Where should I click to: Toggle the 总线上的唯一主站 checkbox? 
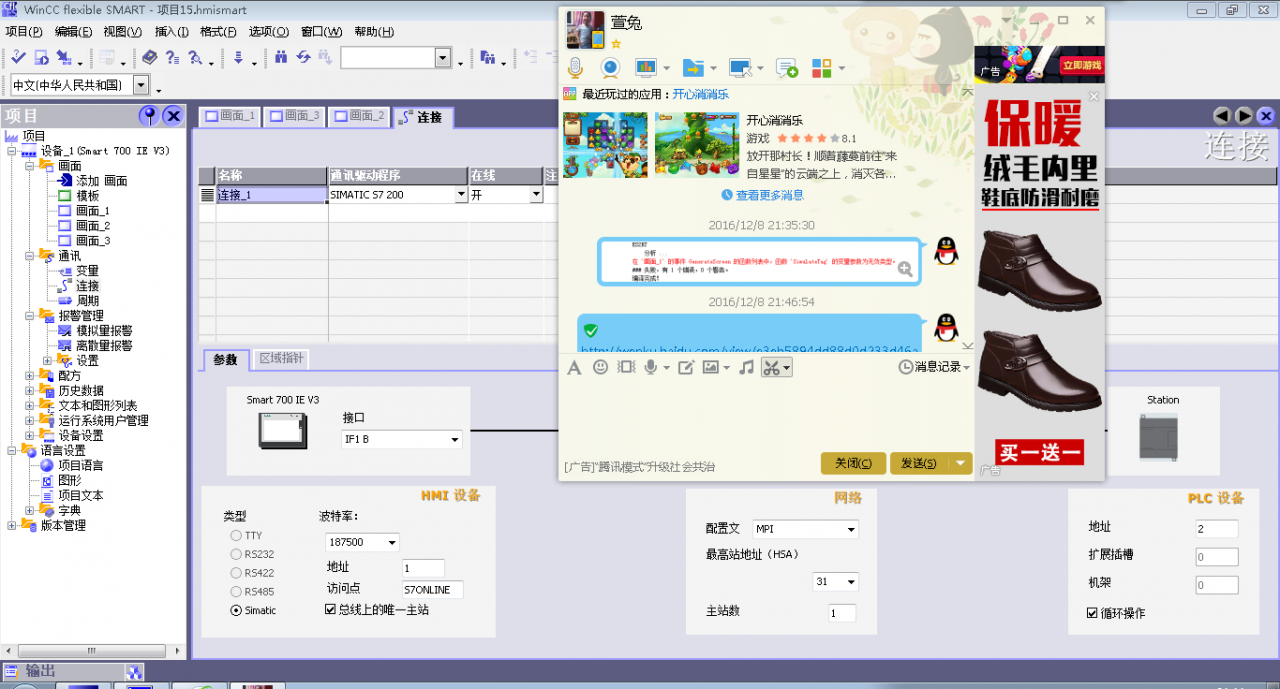coord(331,609)
